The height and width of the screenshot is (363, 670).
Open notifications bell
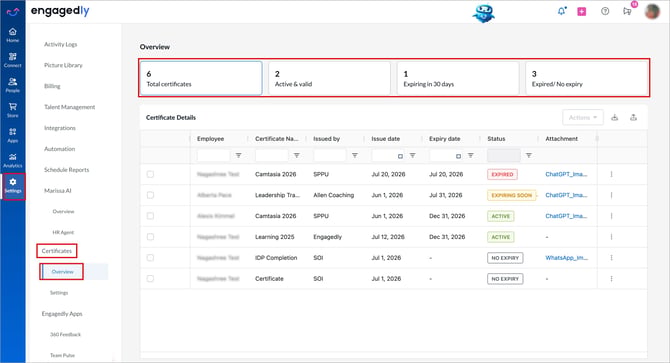[561, 11]
